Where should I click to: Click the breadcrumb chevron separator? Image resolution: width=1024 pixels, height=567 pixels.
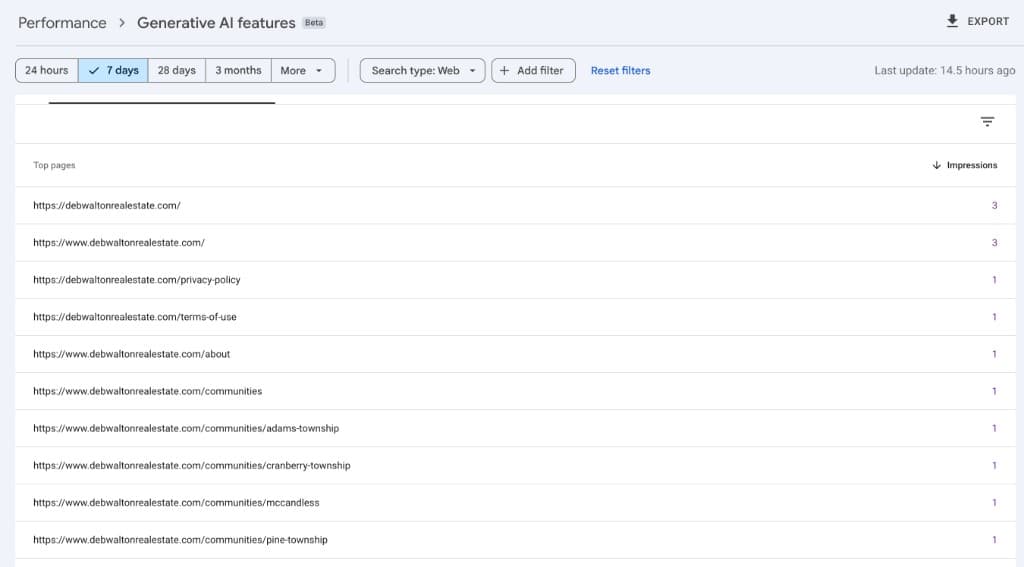(x=121, y=23)
